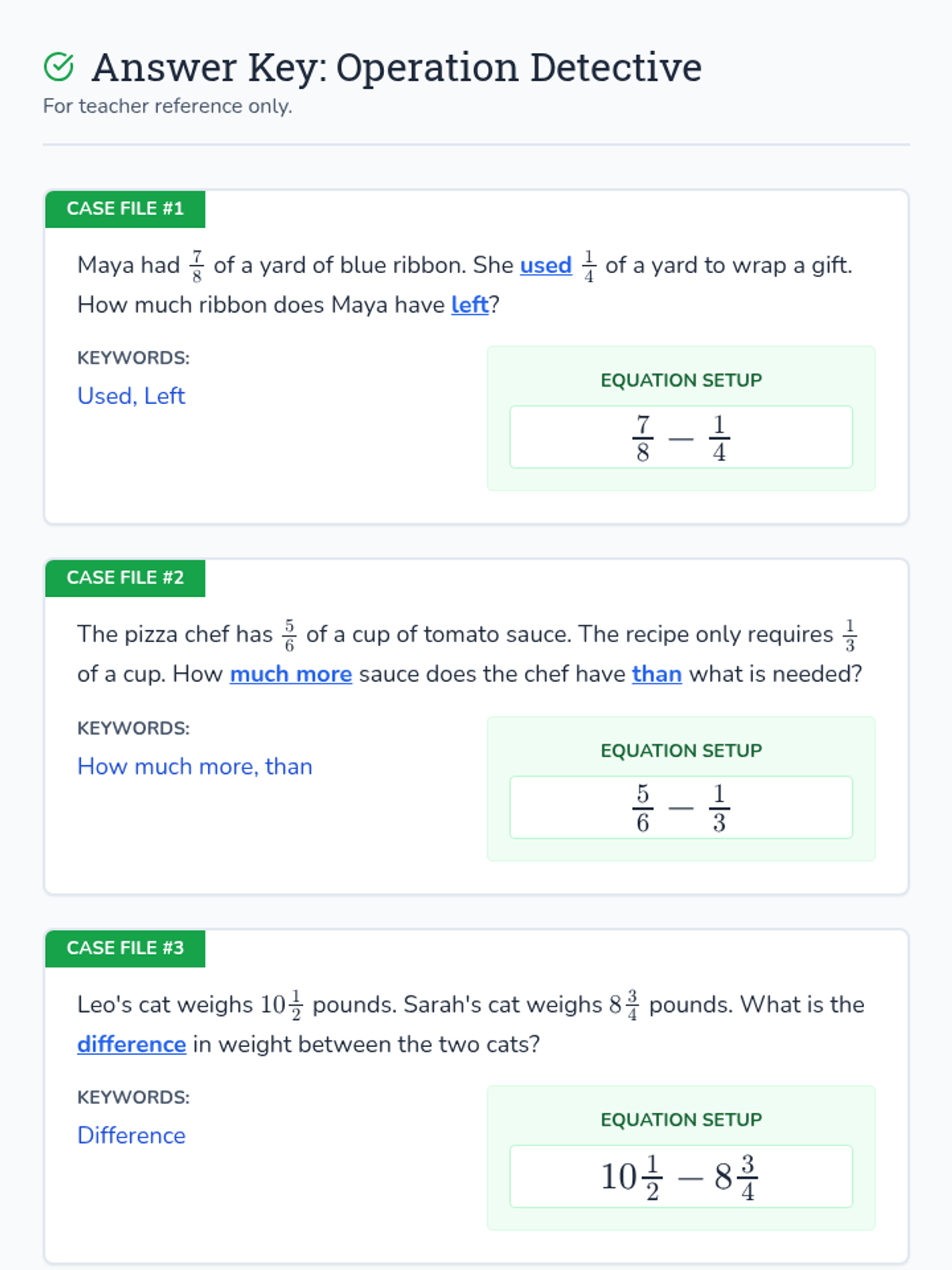Click the Answer Key: Operation Detective heading

tap(396, 67)
